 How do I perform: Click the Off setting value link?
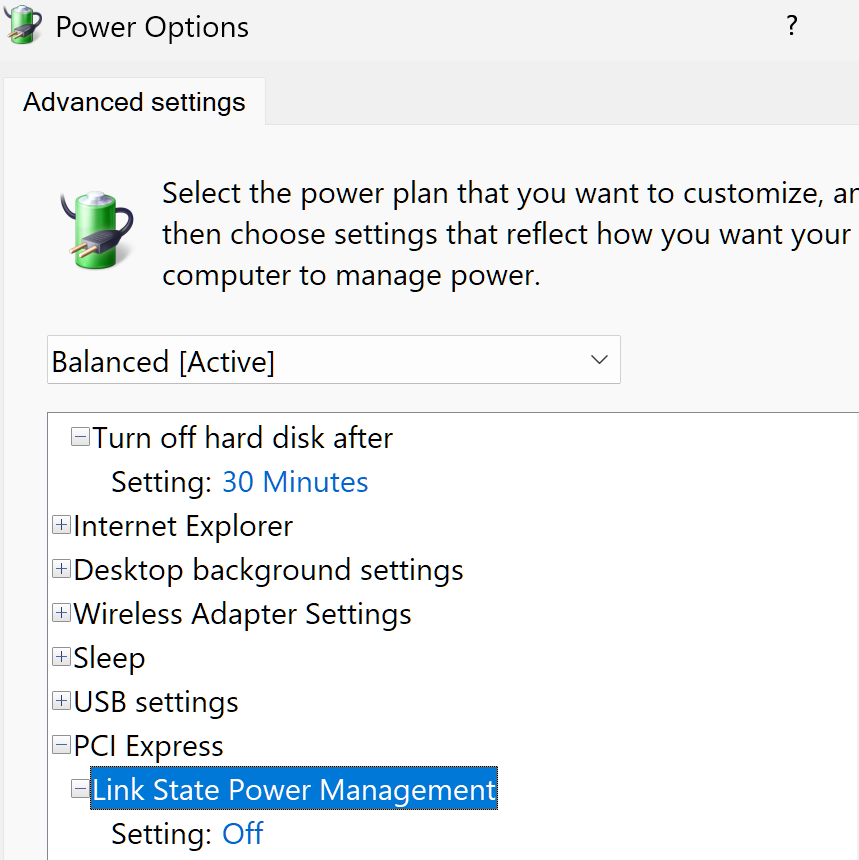[243, 834]
